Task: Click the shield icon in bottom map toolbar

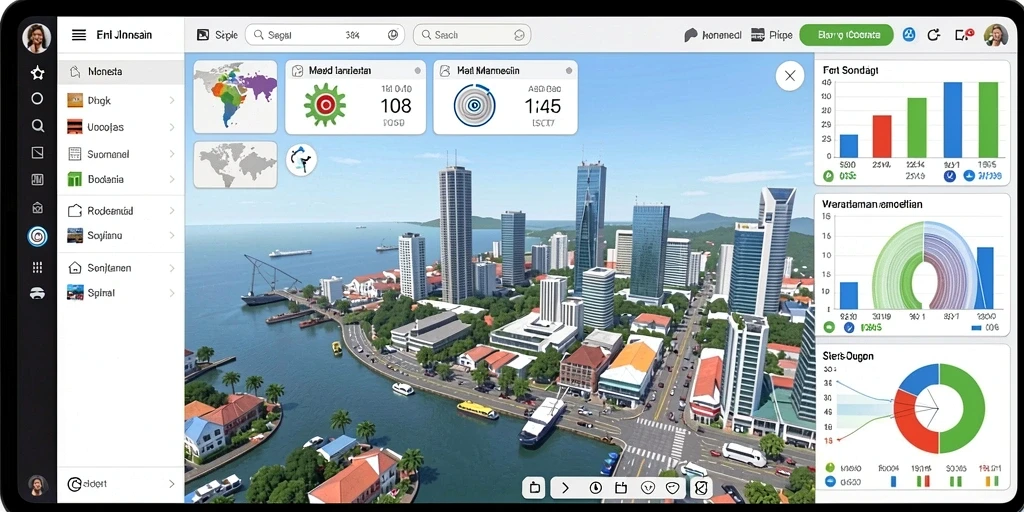Action: click(672, 488)
